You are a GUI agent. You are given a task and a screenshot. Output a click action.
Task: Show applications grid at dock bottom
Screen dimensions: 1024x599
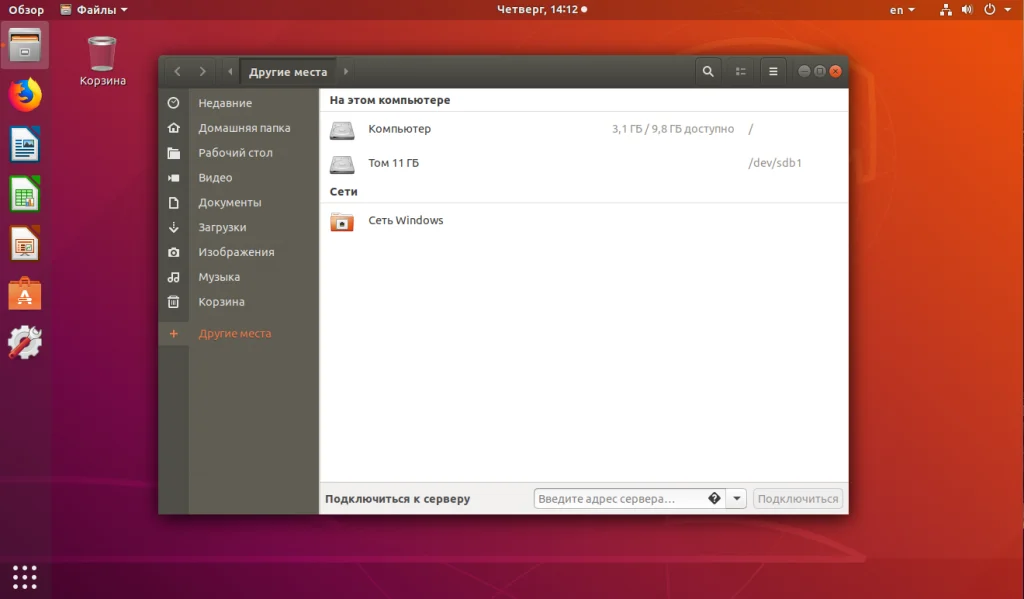coord(25,577)
